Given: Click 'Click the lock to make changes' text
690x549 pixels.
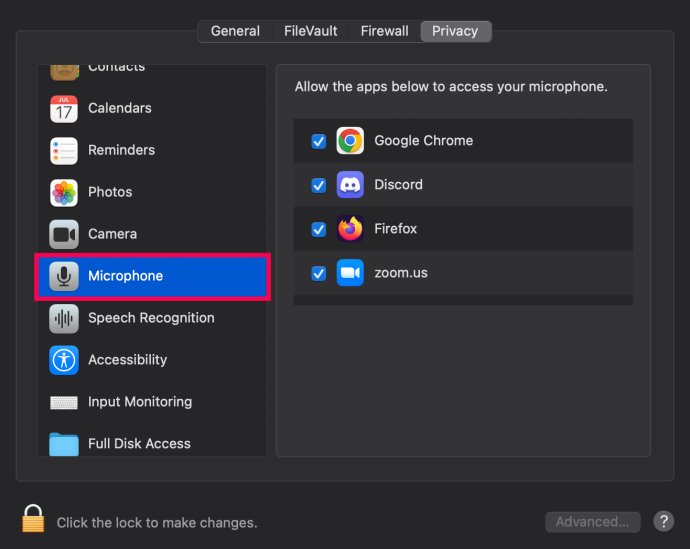Looking at the screenshot, I should 157,523.
